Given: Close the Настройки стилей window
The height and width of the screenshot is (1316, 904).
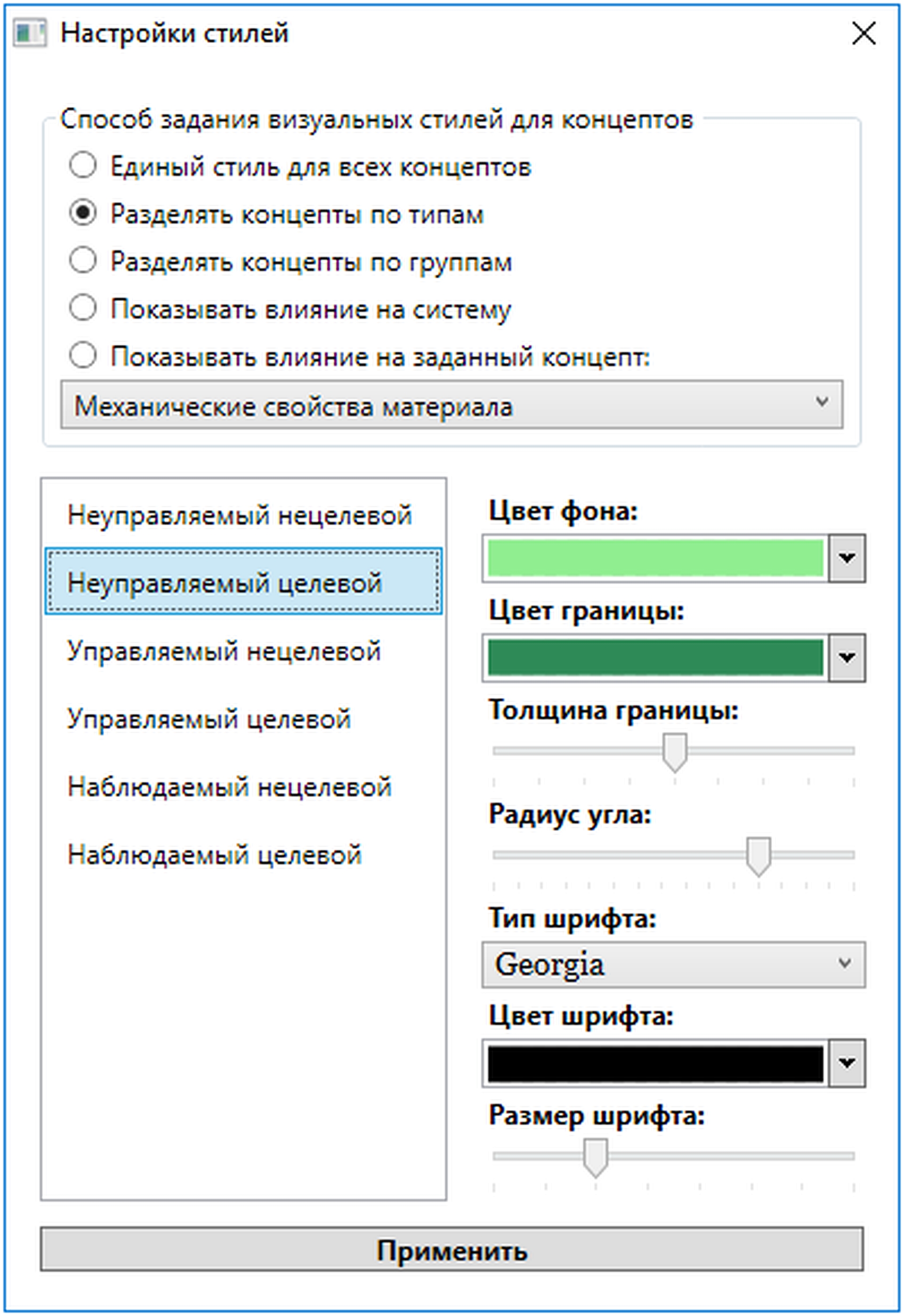Looking at the screenshot, I should click(863, 34).
